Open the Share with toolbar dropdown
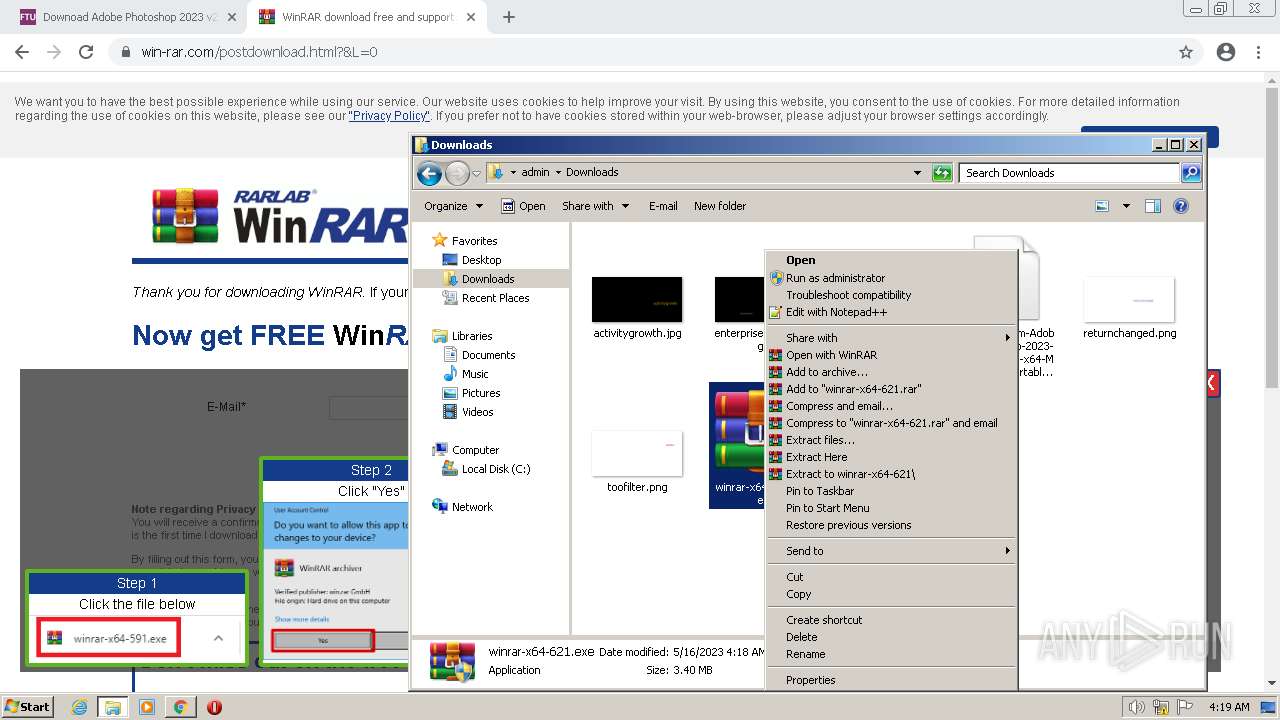1280x720 pixels. 596,206
